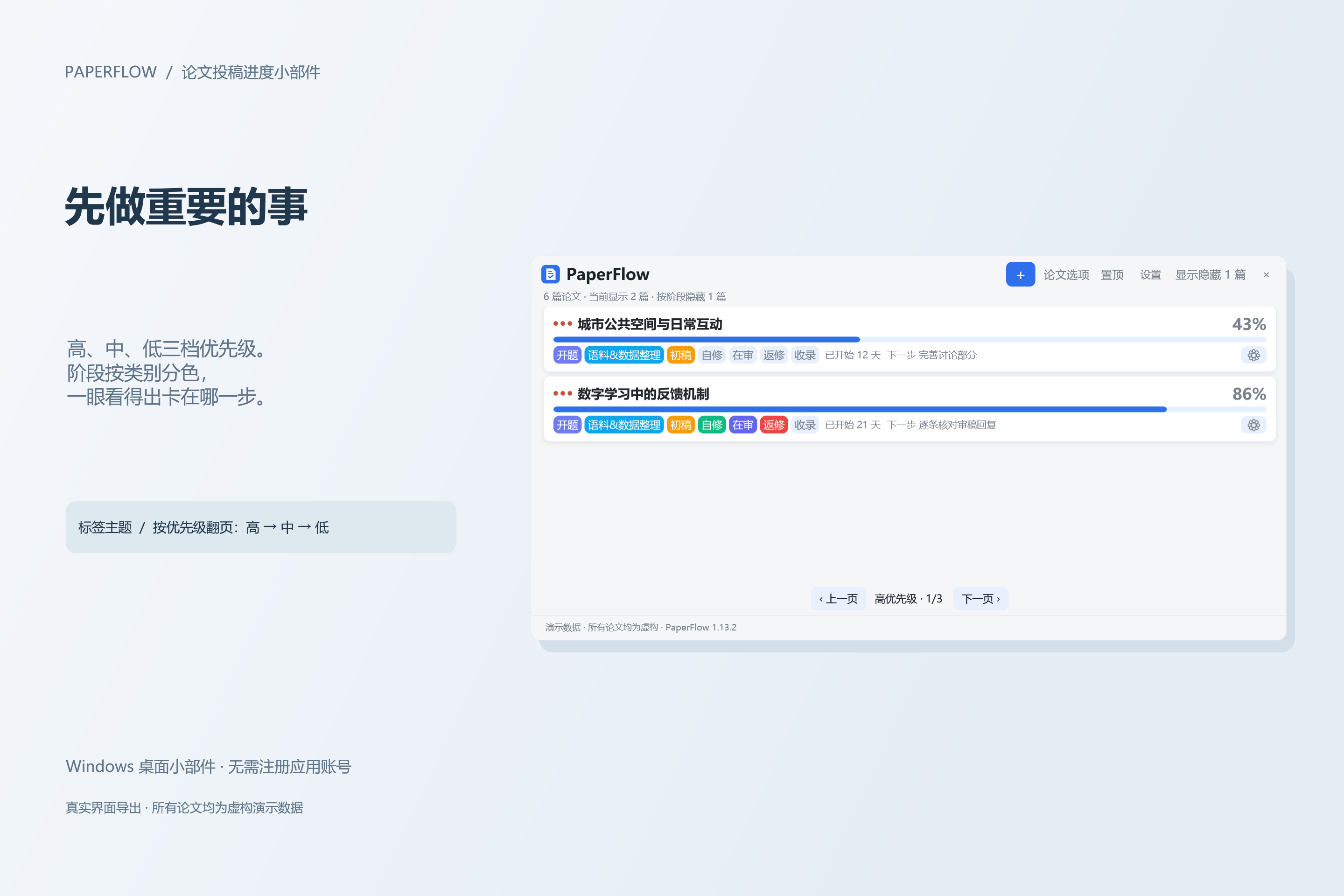Select 自修 stage in 数字学习 card
Viewport: 1344px width, 896px height.
[712, 425]
